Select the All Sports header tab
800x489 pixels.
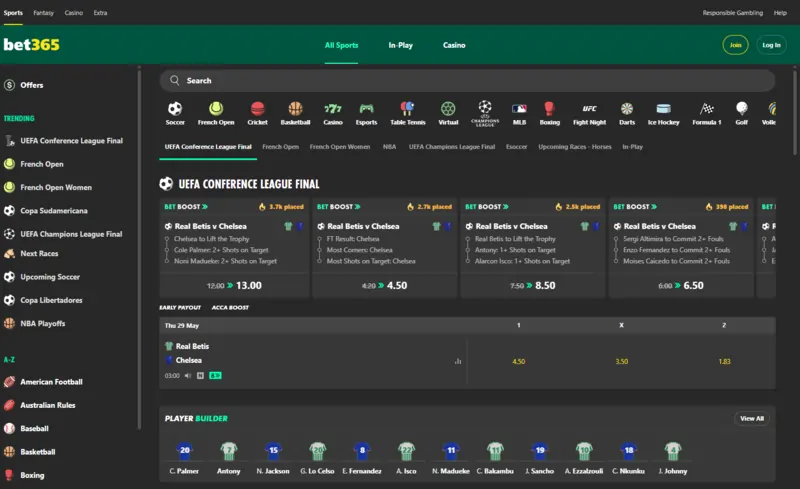(x=341, y=45)
